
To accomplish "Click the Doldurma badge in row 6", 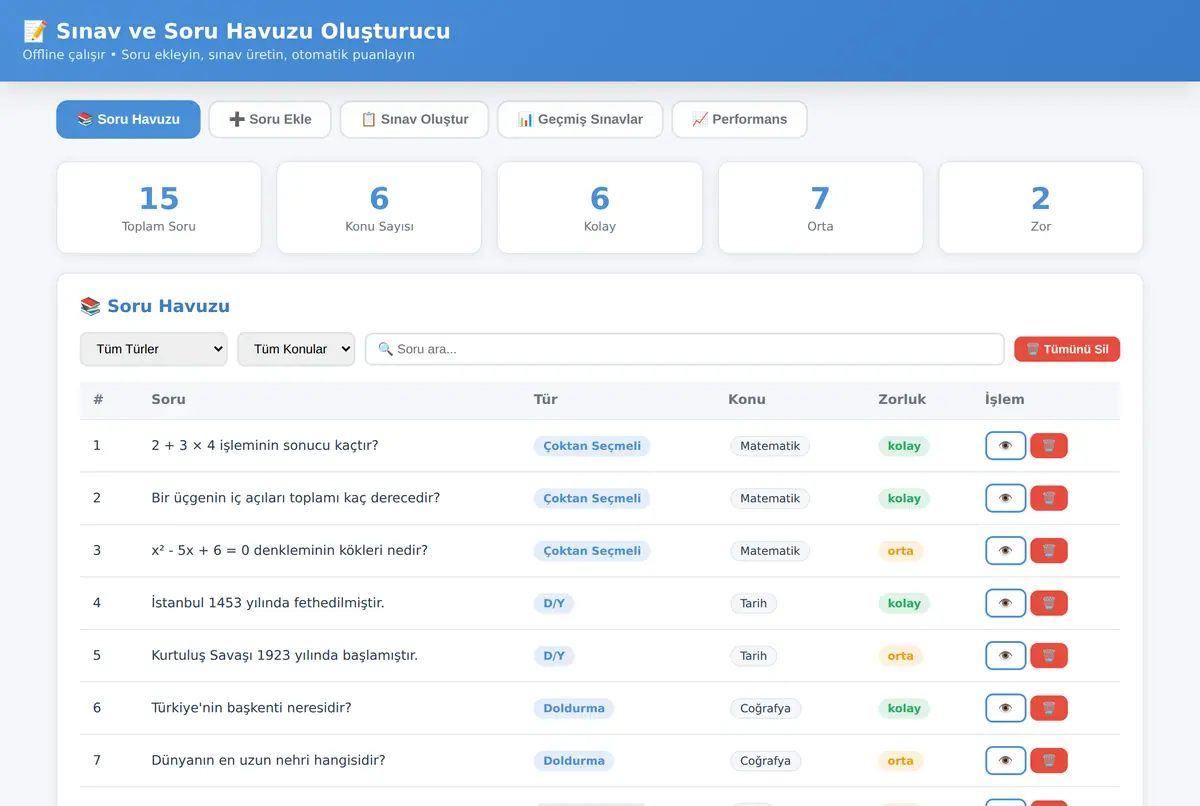I will click(574, 708).
